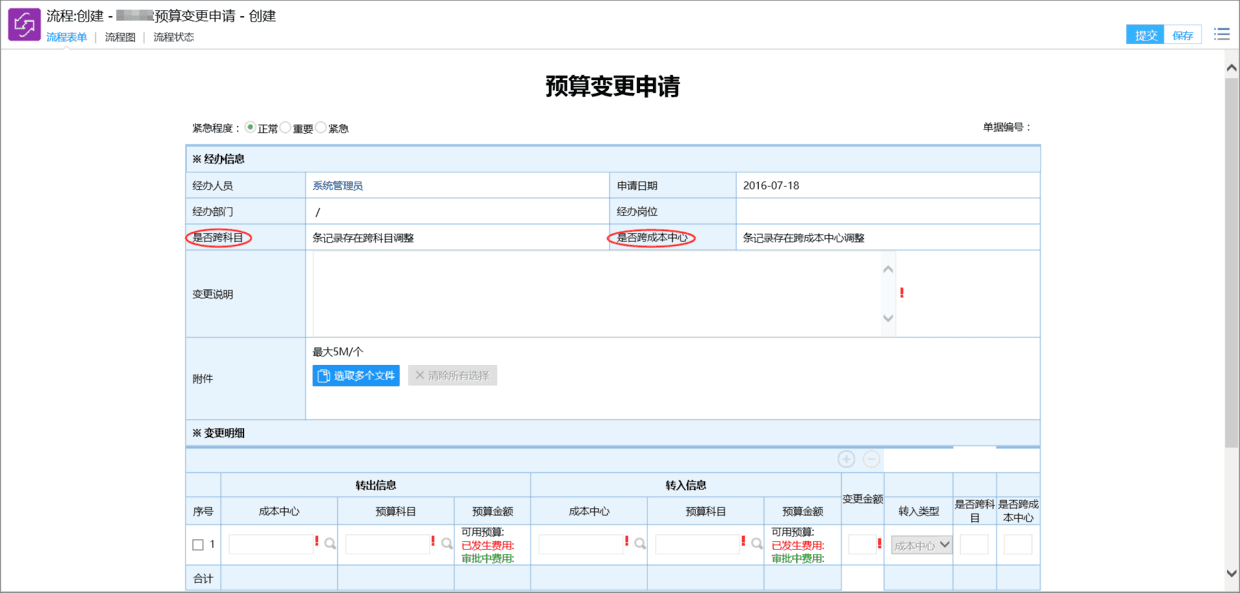Switch to 流程表单 tab
The image size is (1240, 593).
(67, 37)
